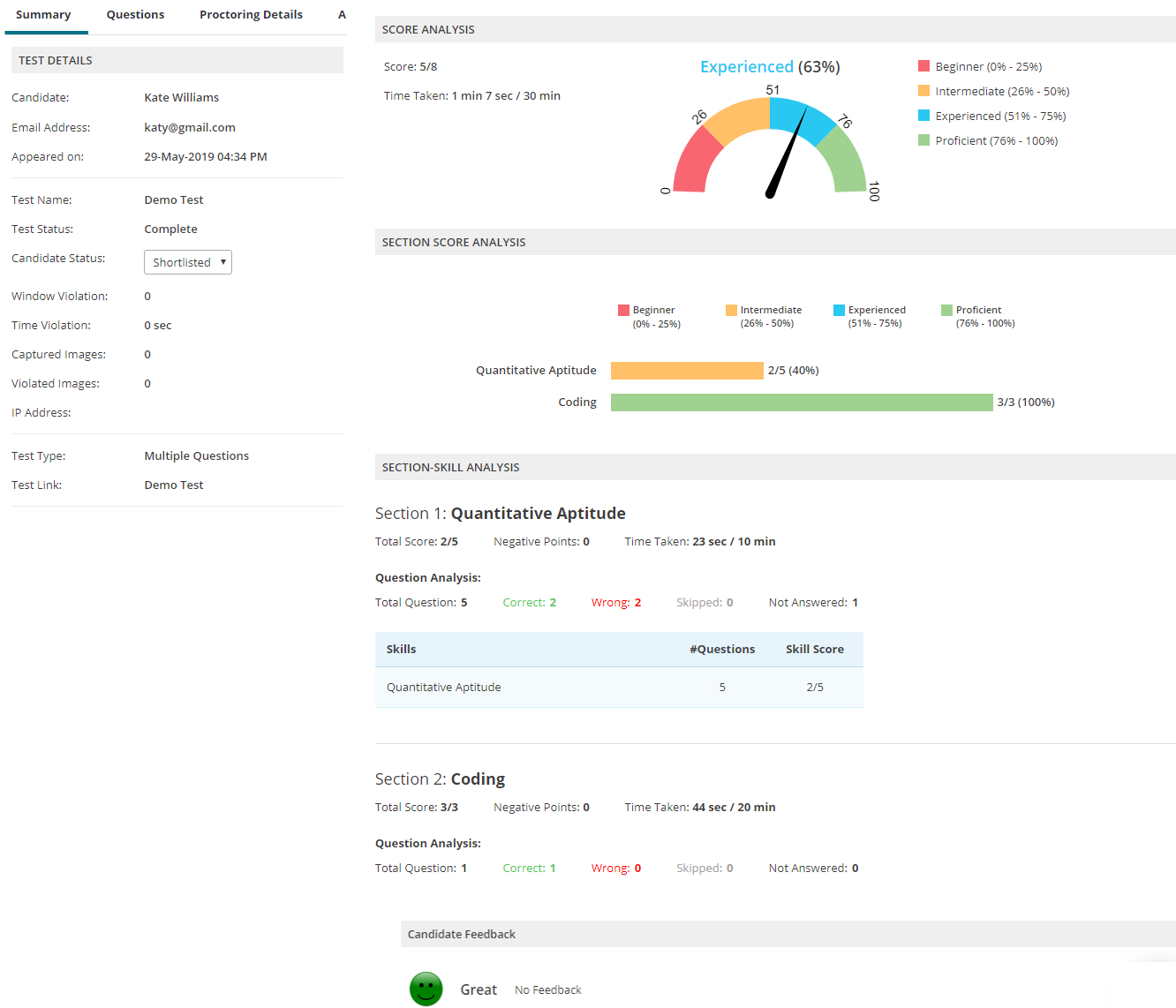Click the red Beginner legend swatch in Score Analysis
This screenshot has height=1008, width=1176.
(x=923, y=66)
